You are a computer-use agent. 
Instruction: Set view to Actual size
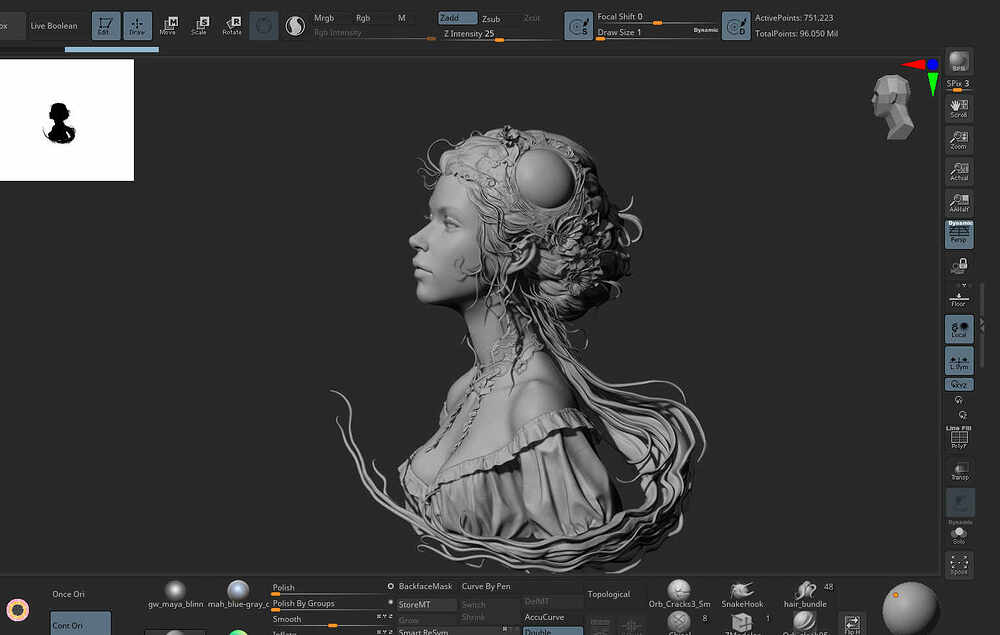(959, 172)
